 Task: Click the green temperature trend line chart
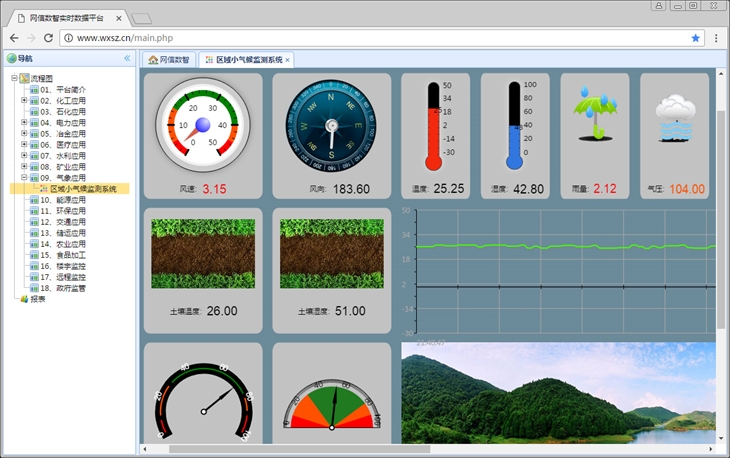[x=566, y=272]
